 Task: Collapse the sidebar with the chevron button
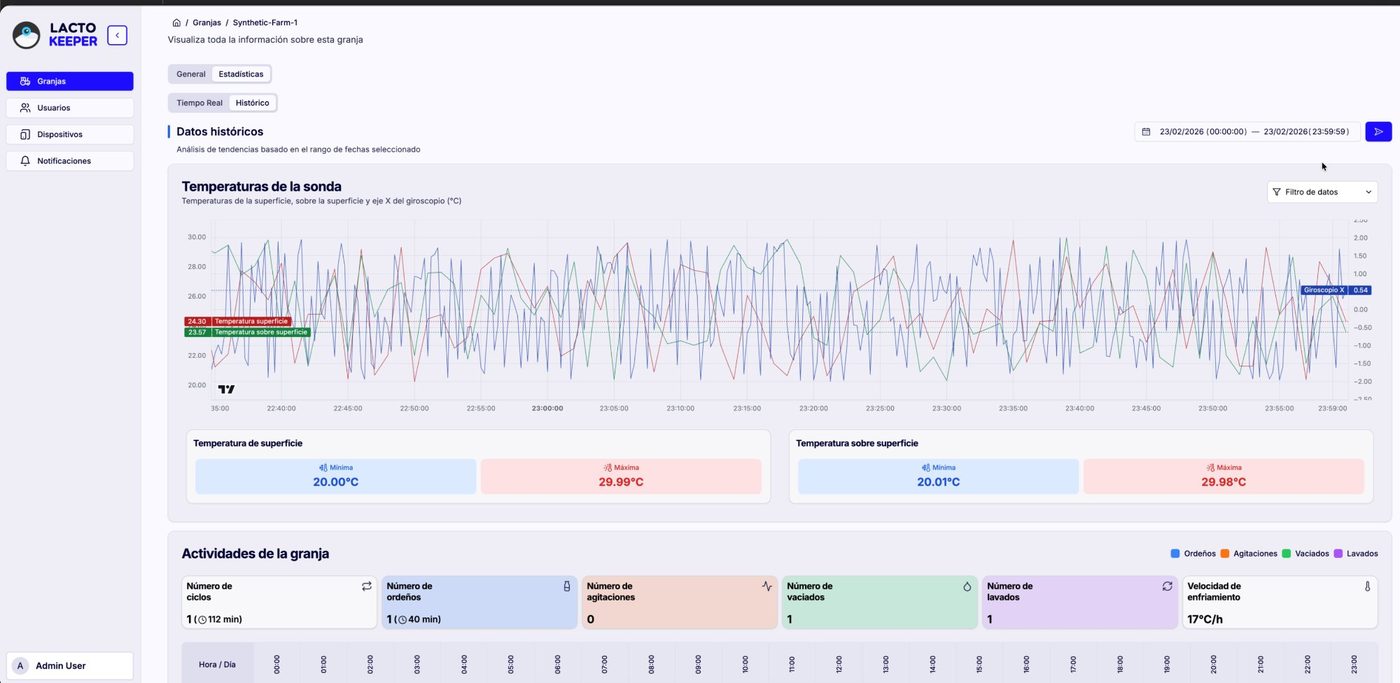117,35
